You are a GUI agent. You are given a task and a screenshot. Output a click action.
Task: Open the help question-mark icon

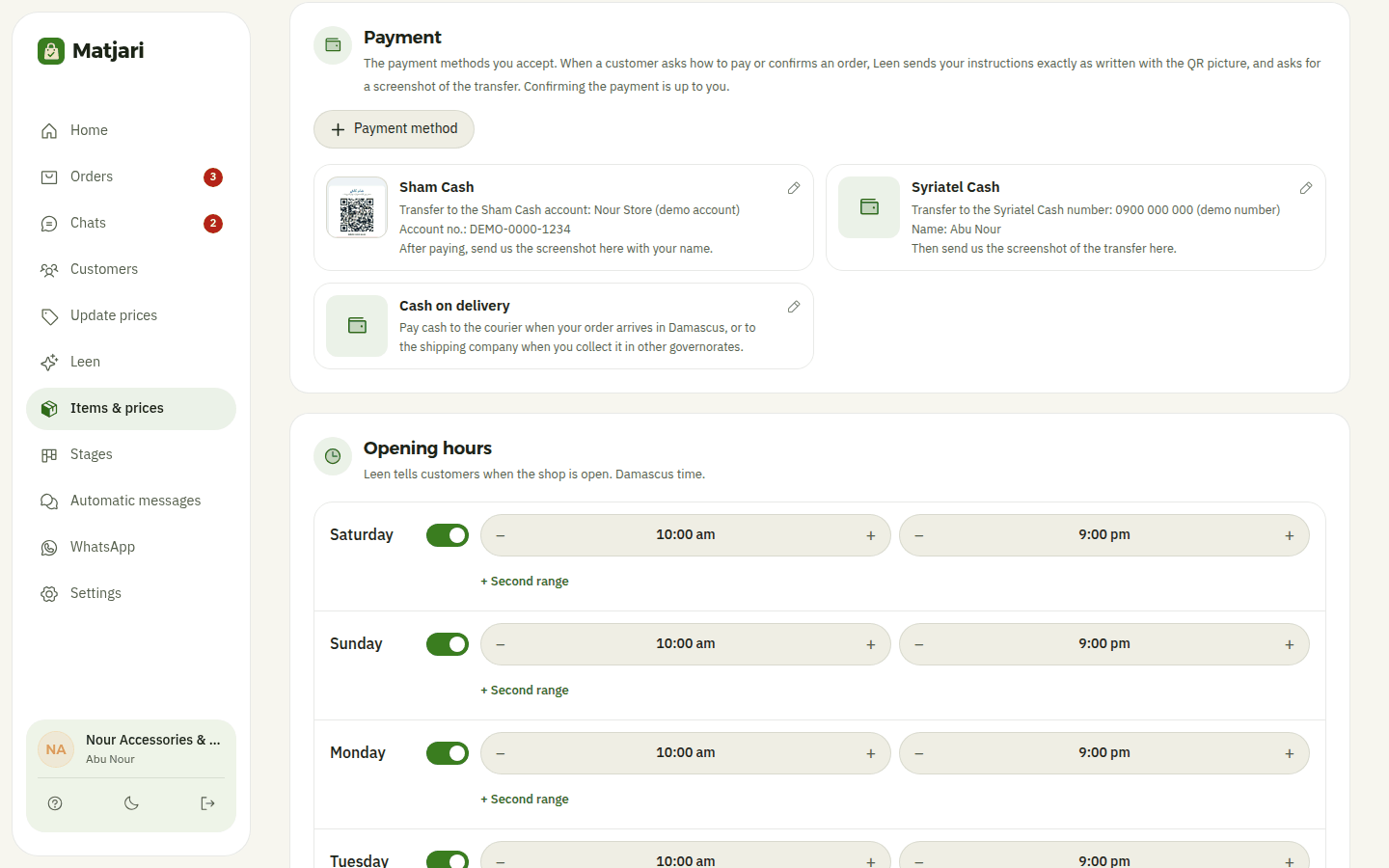pos(55,803)
